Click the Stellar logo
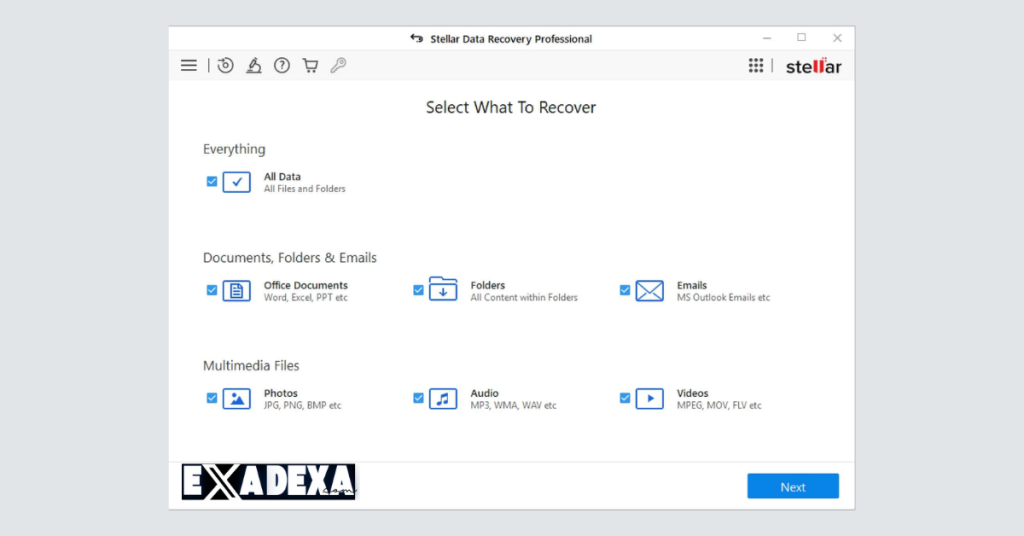1024x536 pixels. pyautogui.click(x=813, y=66)
